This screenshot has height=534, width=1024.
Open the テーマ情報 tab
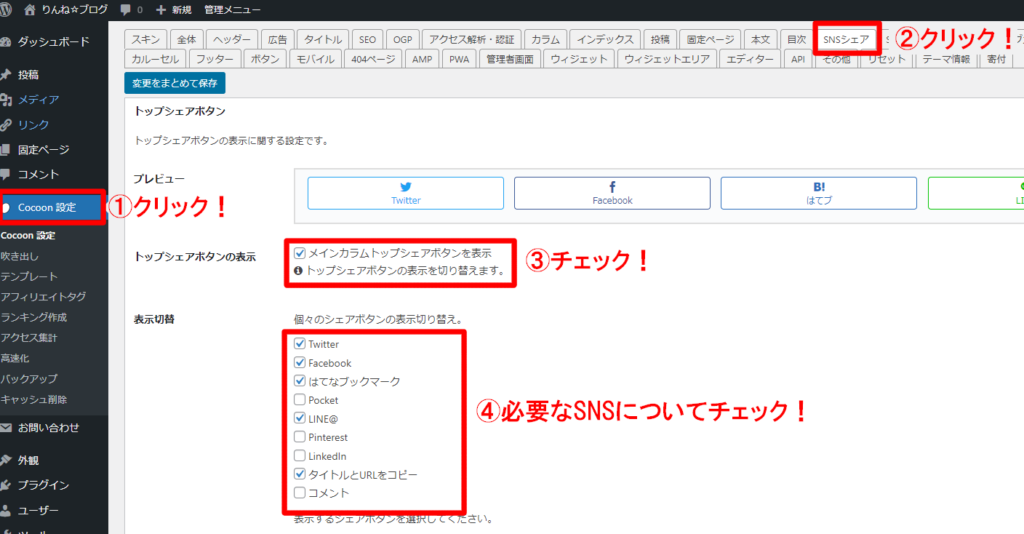click(x=946, y=59)
